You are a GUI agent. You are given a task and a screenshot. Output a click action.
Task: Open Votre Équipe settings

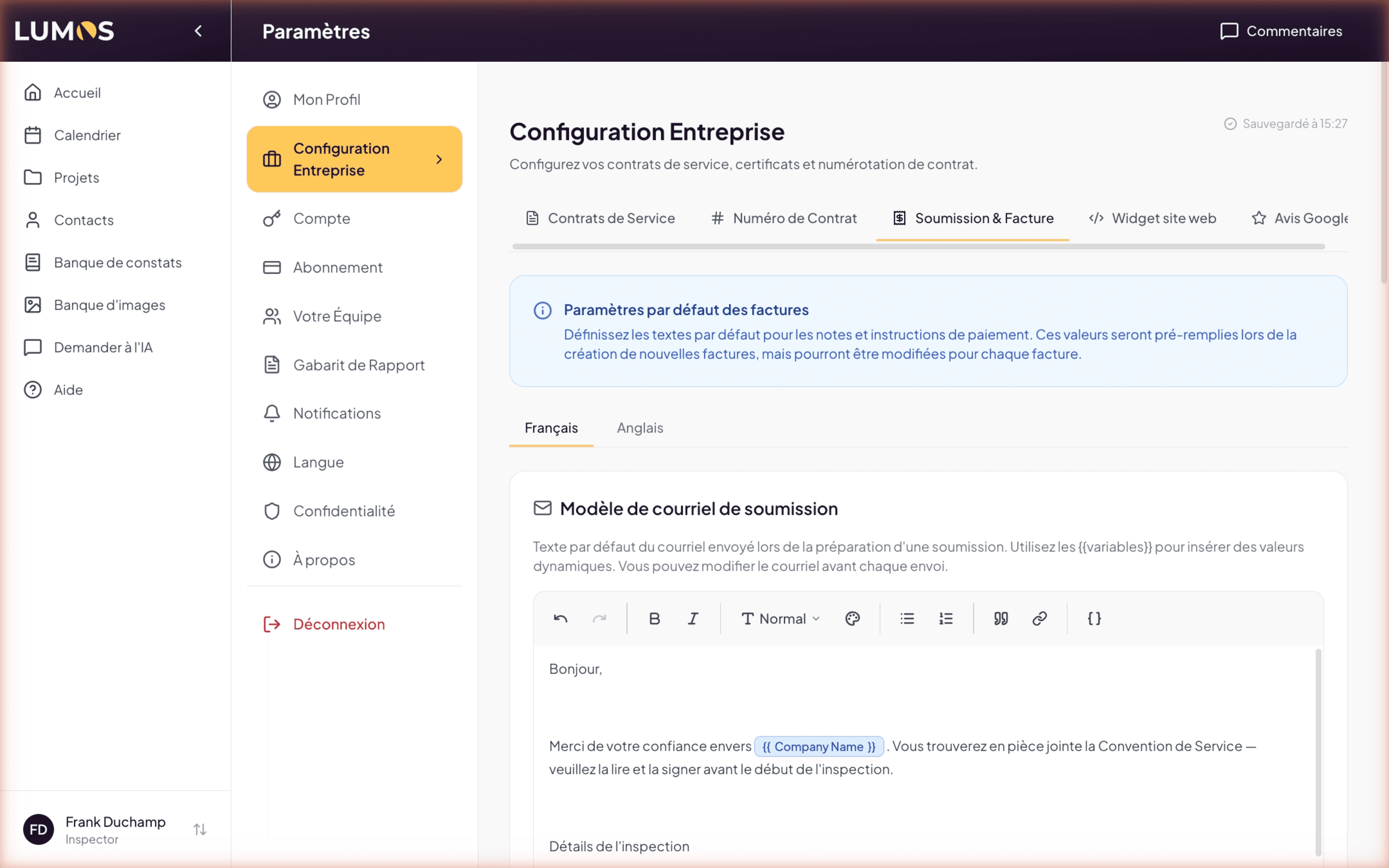[354, 316]
